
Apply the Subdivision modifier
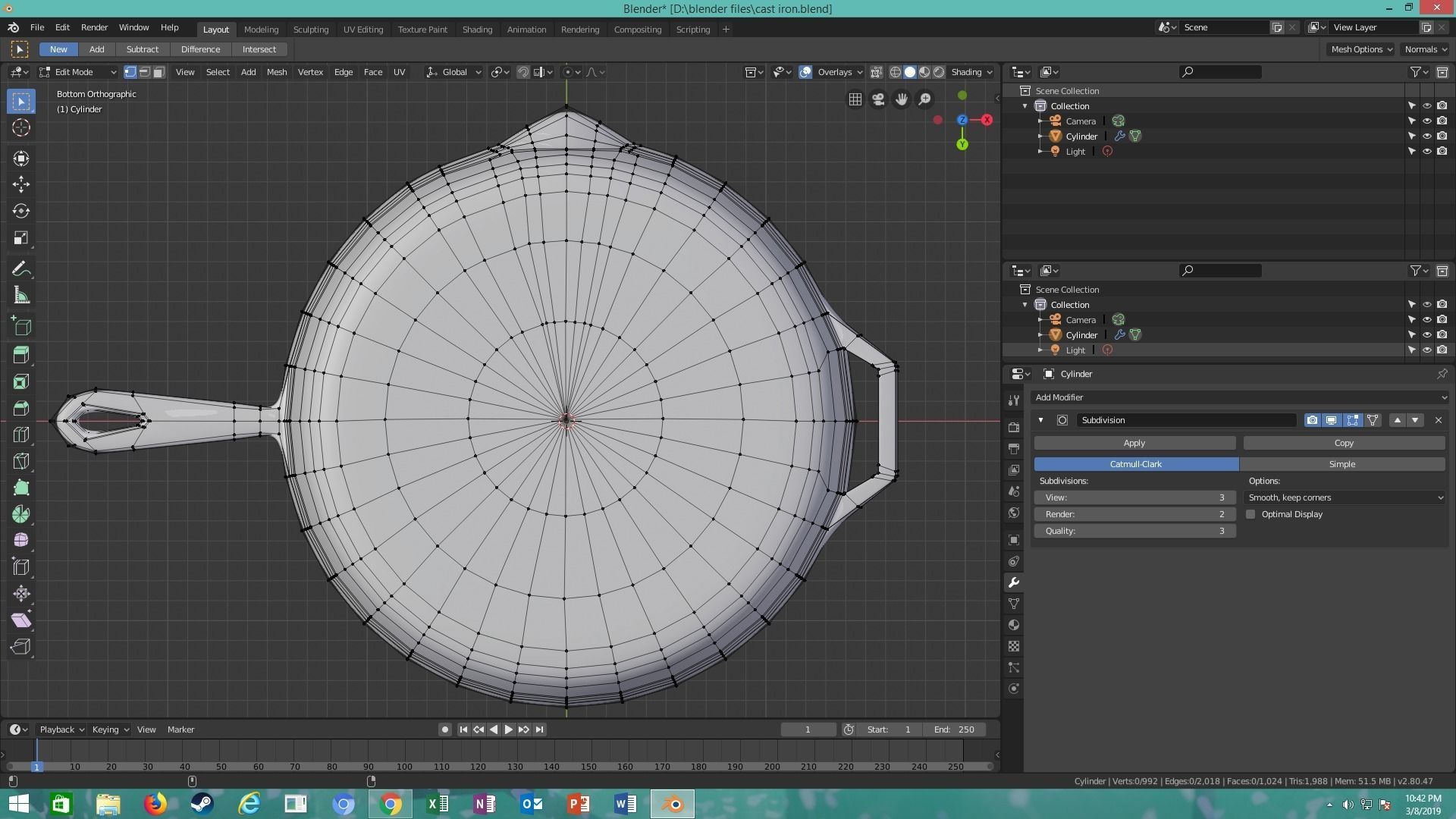pyautogui.click(x=1134, y=443)
